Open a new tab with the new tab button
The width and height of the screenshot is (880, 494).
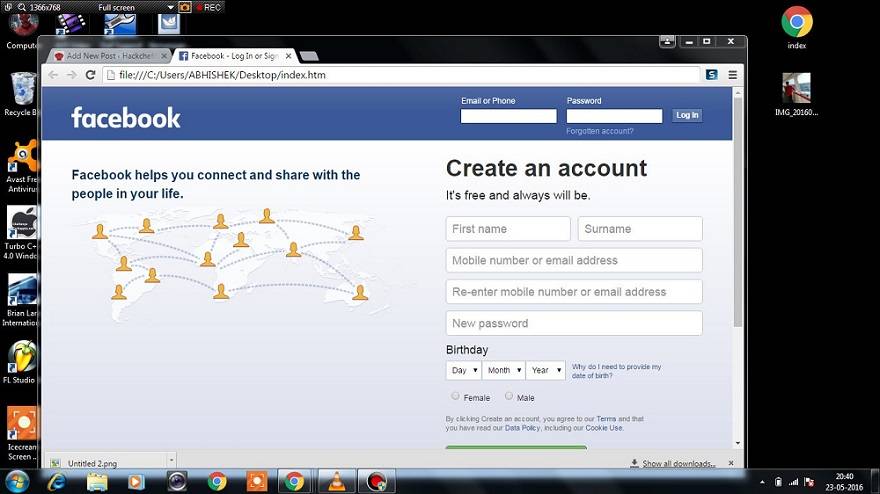click(x=309, y=56)
